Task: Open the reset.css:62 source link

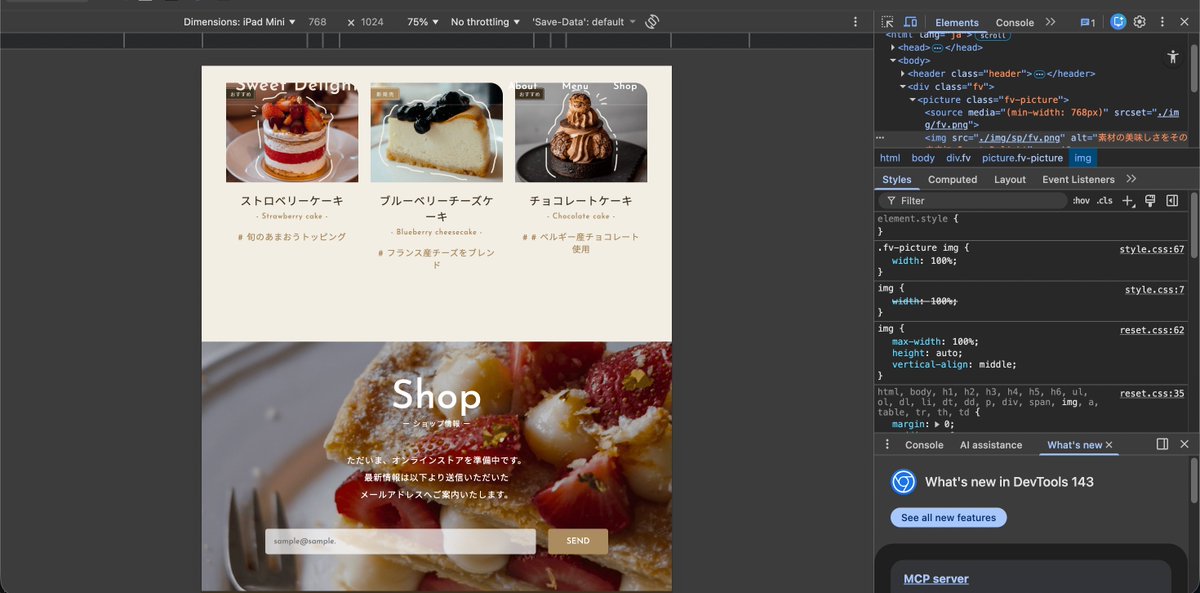Action: pyautogui.click(x=1152, y=330)
